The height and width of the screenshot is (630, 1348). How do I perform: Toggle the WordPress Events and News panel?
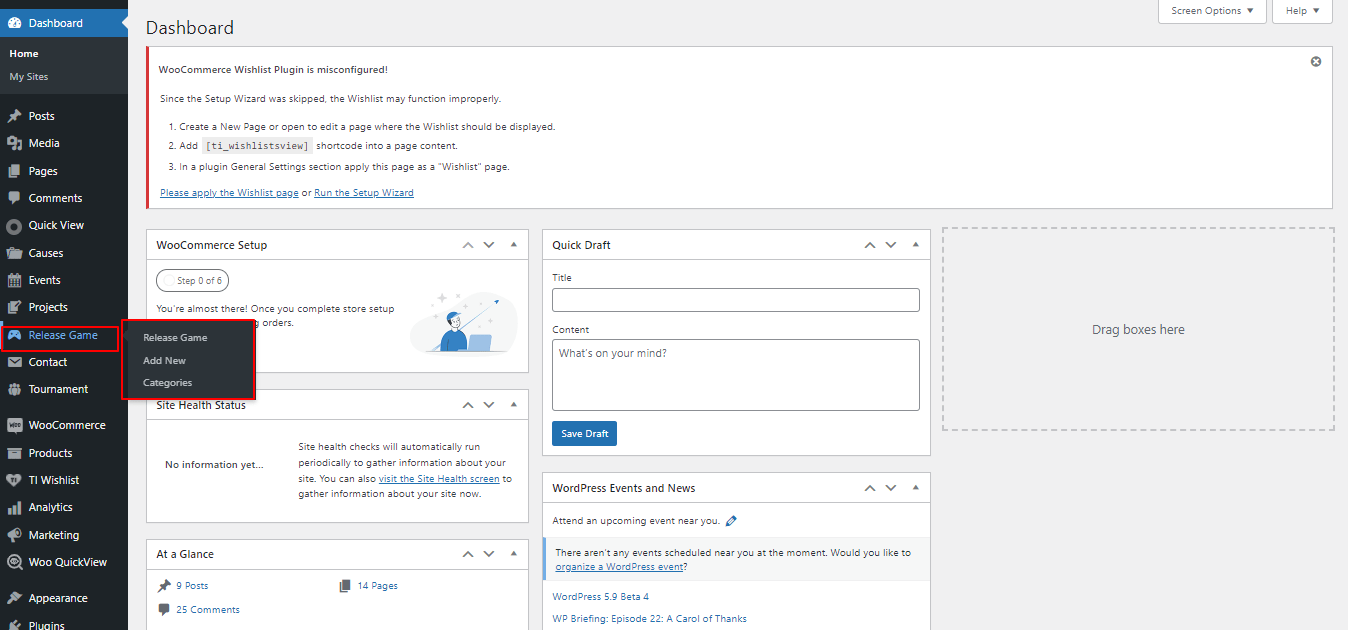click(916, 488)
